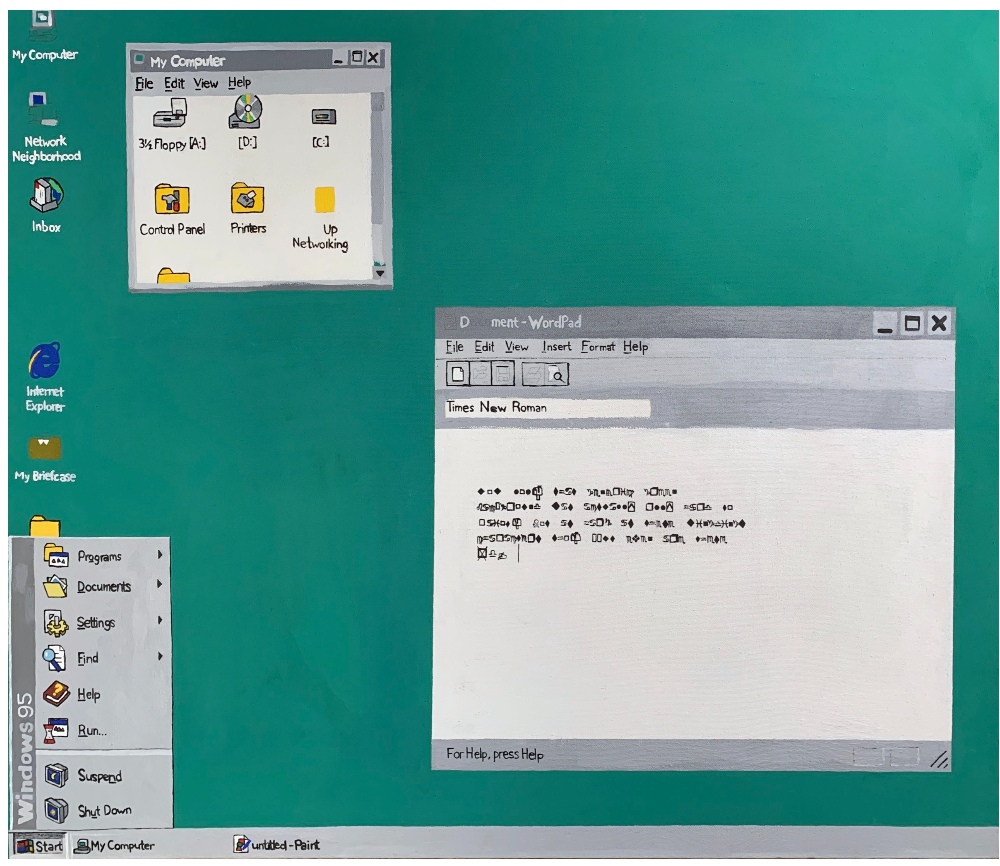1000x866 pixels.
Task: Open Network Neighborhood on the desktop
Action: [x=46, y=128]
